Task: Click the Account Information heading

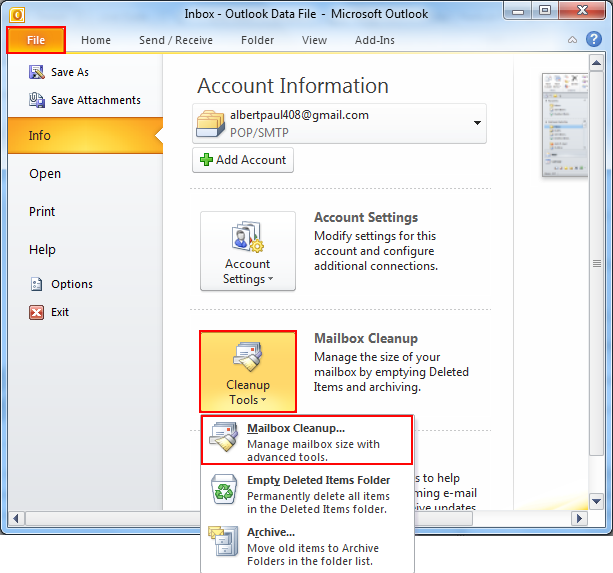Action: click(293, 86)
